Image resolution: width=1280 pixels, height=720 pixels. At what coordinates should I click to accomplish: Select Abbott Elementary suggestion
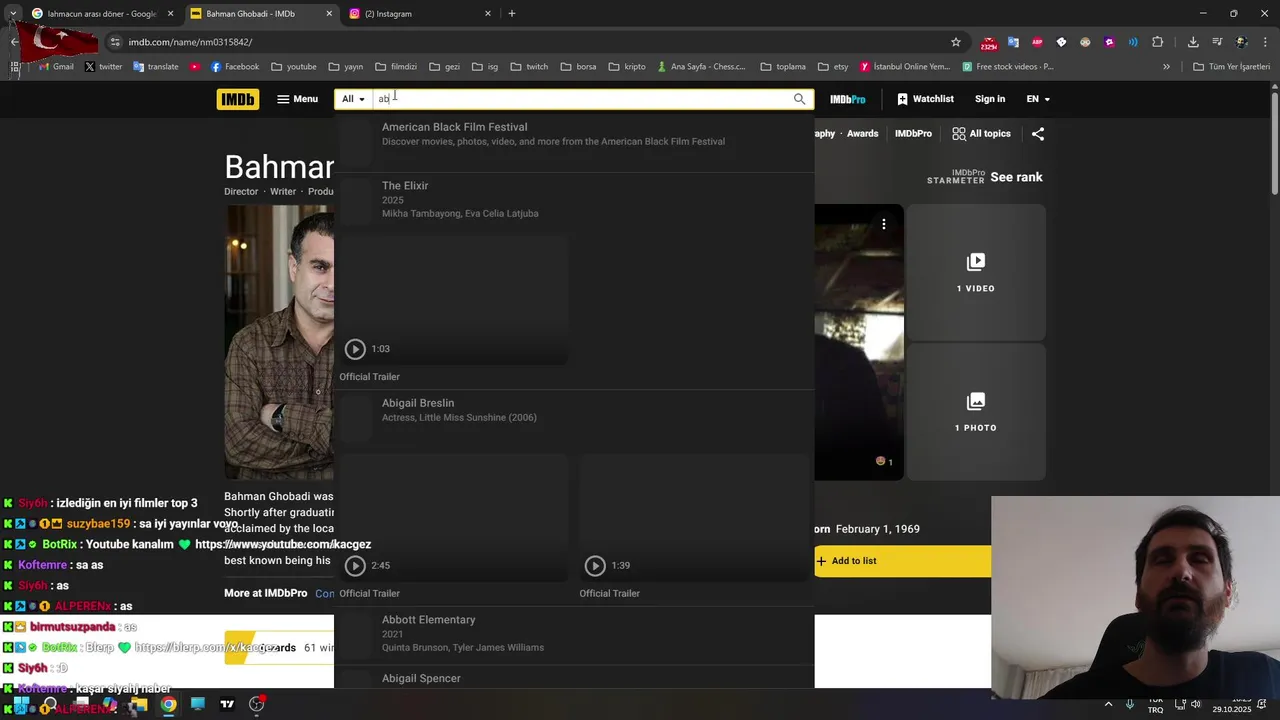click(x=574, y=634)
